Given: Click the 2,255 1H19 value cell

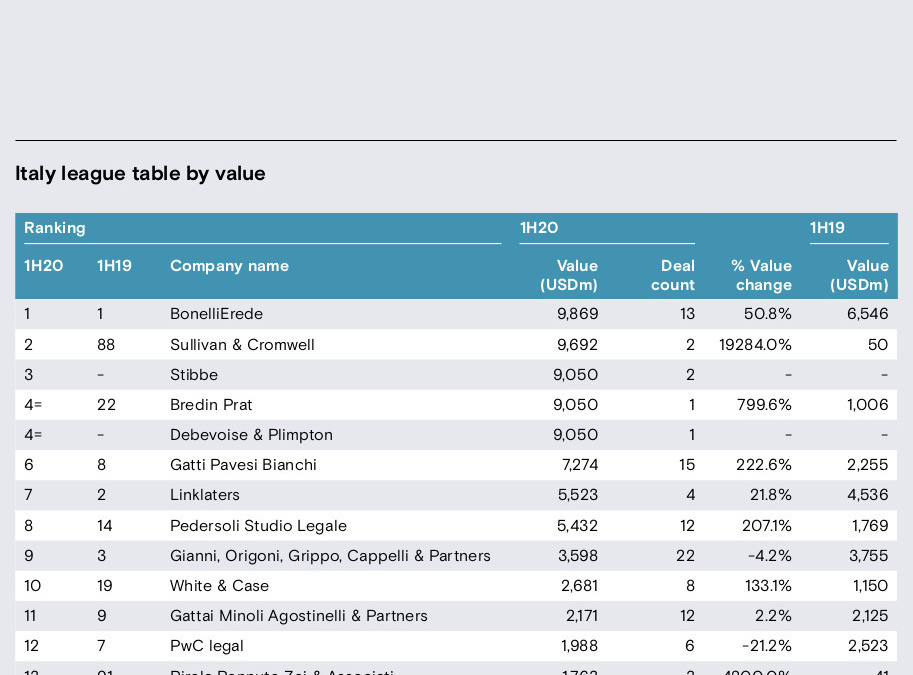Looking at the screenshot, I should (x=868, y=465).
